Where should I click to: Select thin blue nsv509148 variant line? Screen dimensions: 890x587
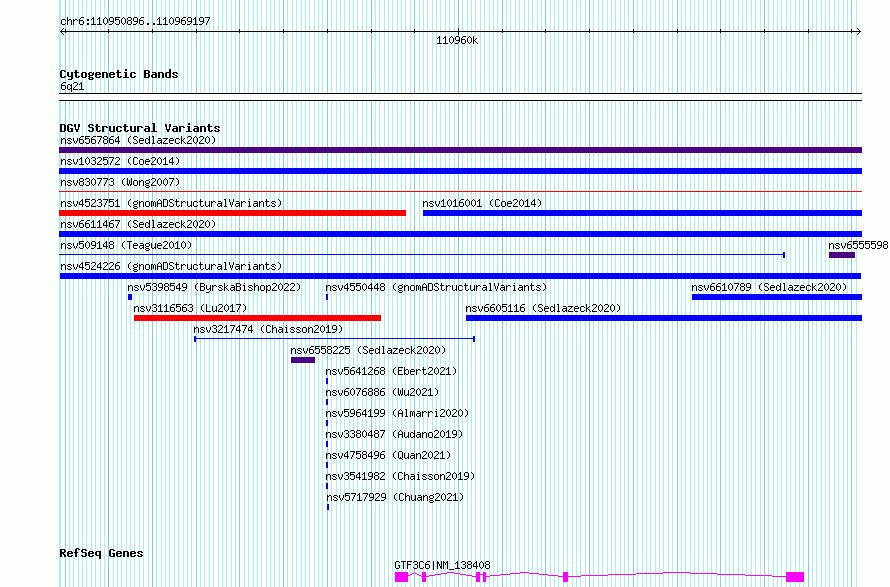(x=422, y=255)
